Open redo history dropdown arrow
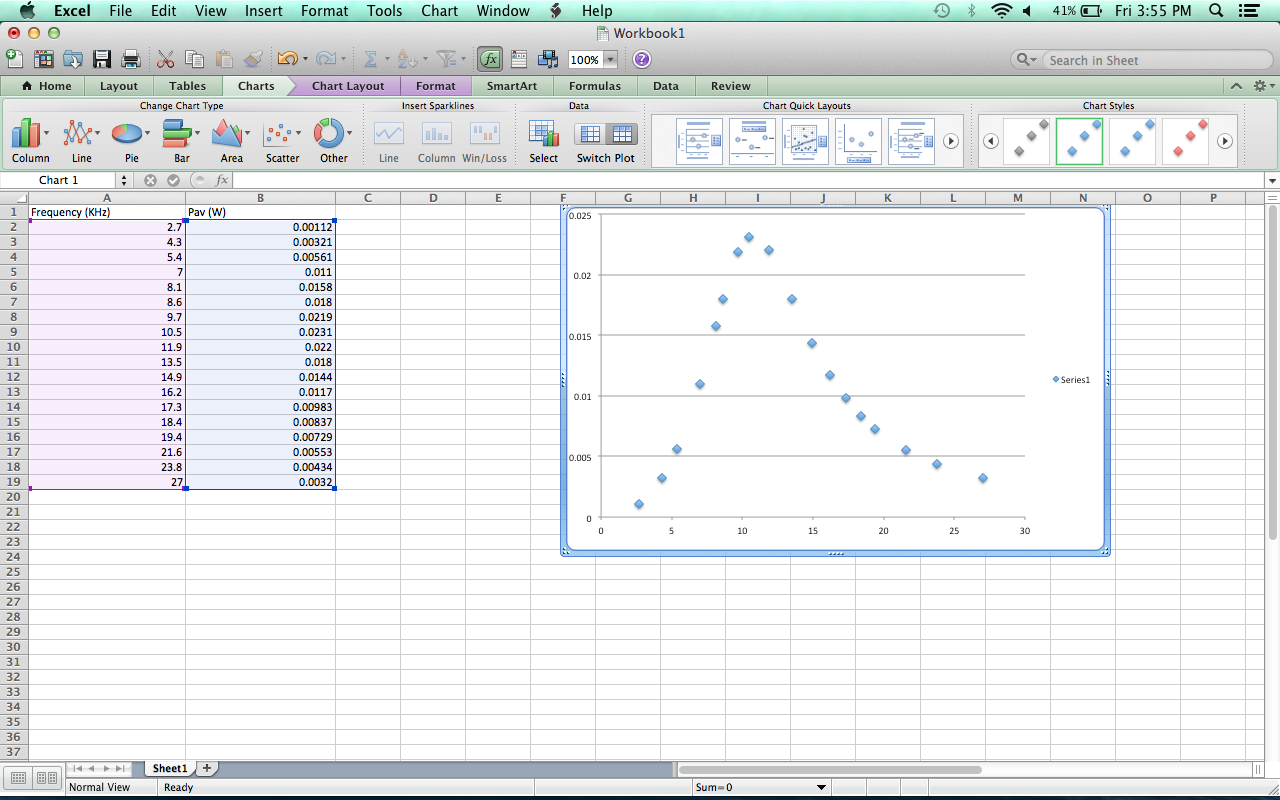 point(344,60)
